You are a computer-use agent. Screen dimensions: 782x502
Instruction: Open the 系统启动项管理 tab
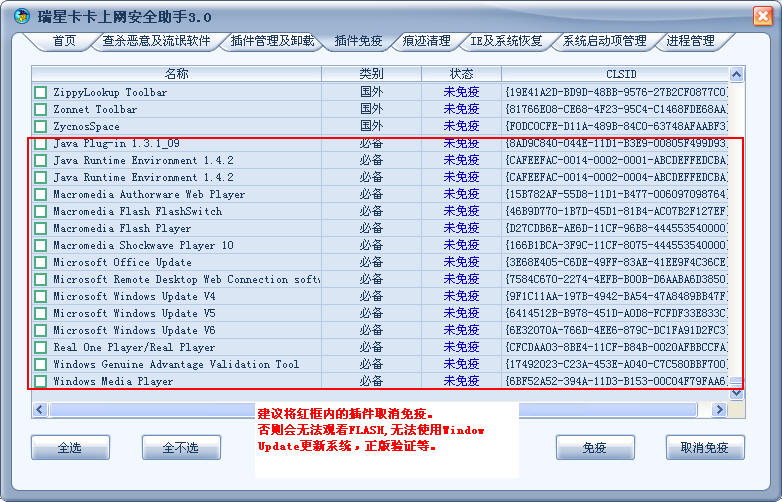604,41
